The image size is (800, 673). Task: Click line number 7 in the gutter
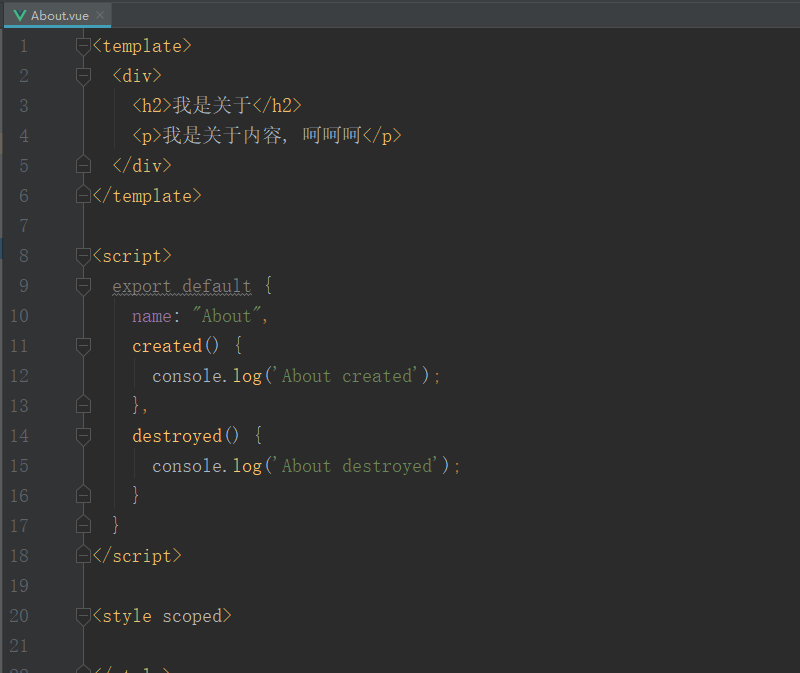pos(24,226)
